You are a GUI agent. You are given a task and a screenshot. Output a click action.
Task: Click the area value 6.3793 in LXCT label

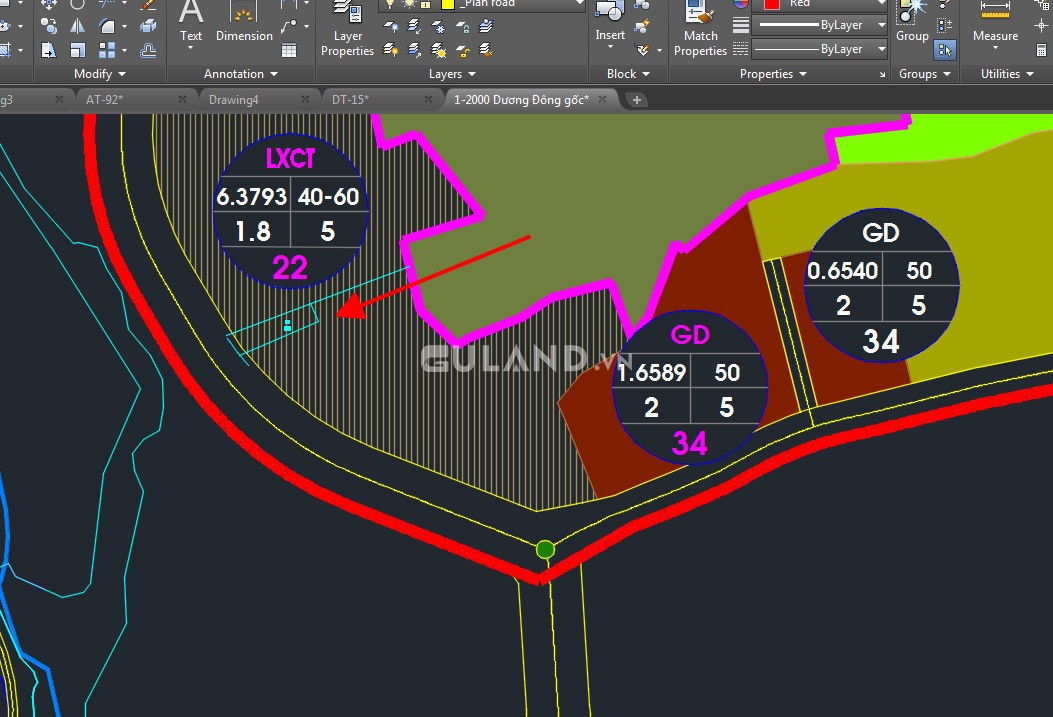click(252, 197)
